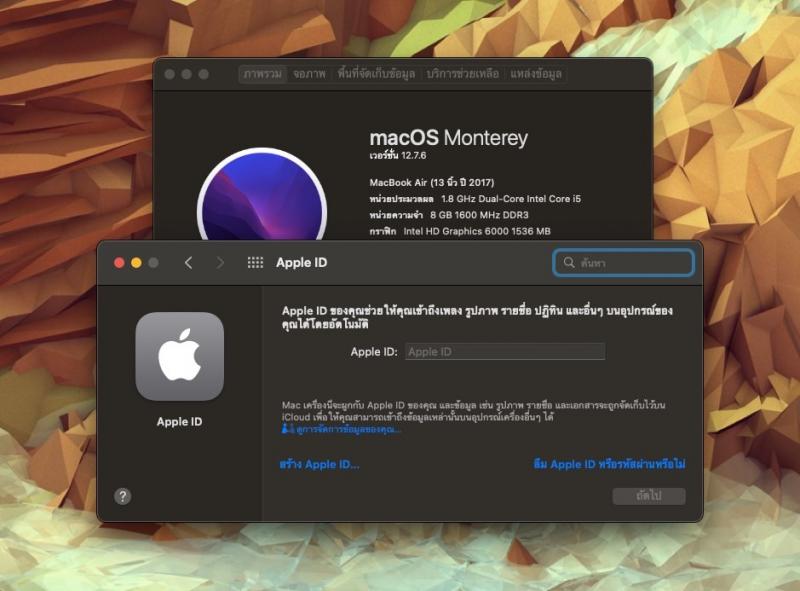The width and height of the screenshot is (800, 591).
Task: Click the Apple ID window title in the toolbar
Action: pos(302,263)
